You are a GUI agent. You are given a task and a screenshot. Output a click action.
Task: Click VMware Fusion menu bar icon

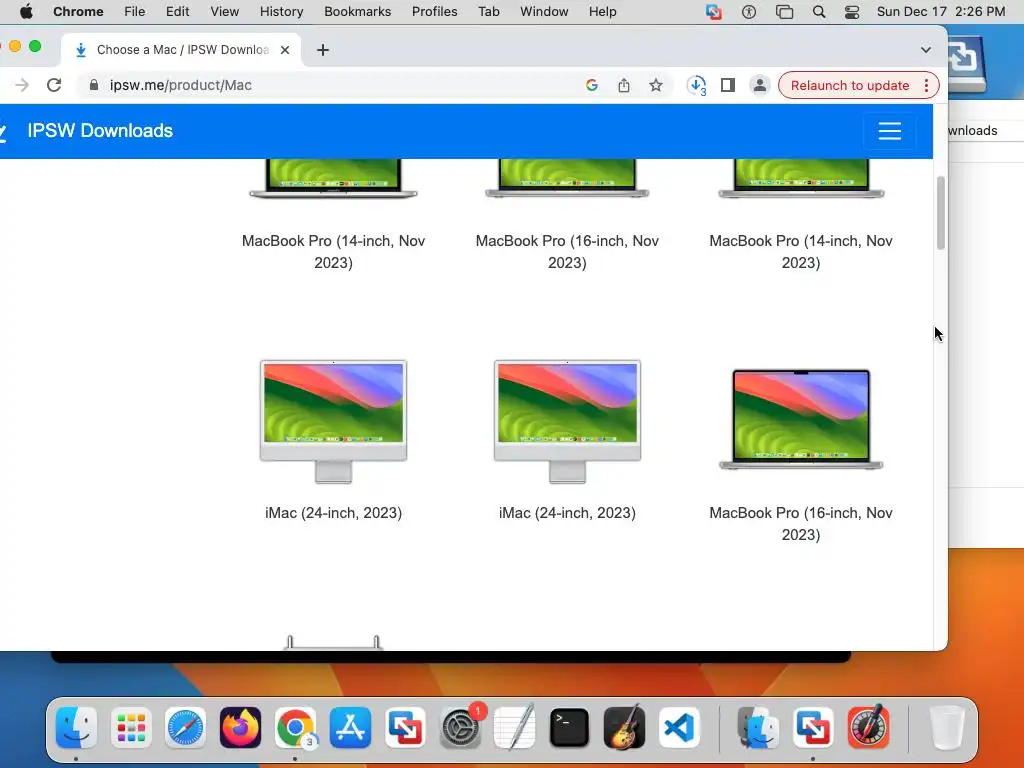tap(714, 12)
